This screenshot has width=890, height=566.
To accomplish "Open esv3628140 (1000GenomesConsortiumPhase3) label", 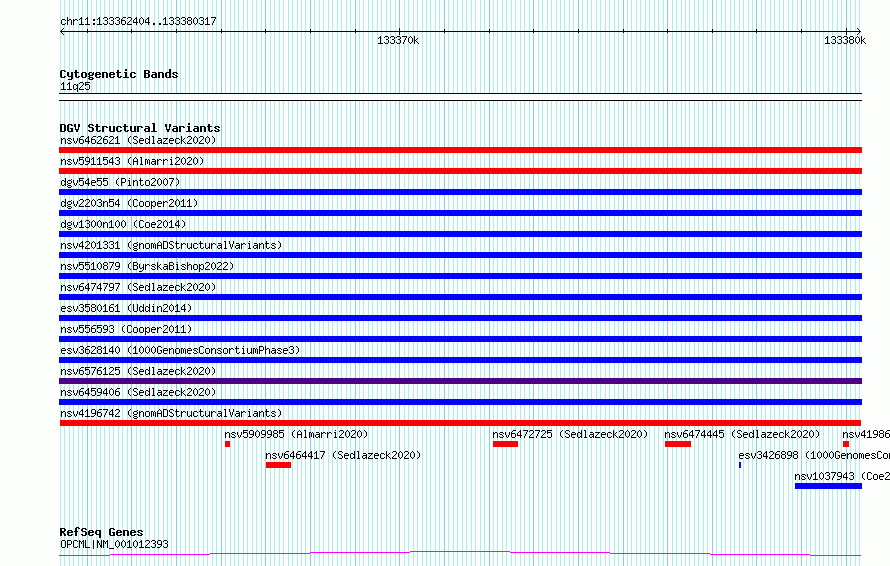I will click(180, 350).
